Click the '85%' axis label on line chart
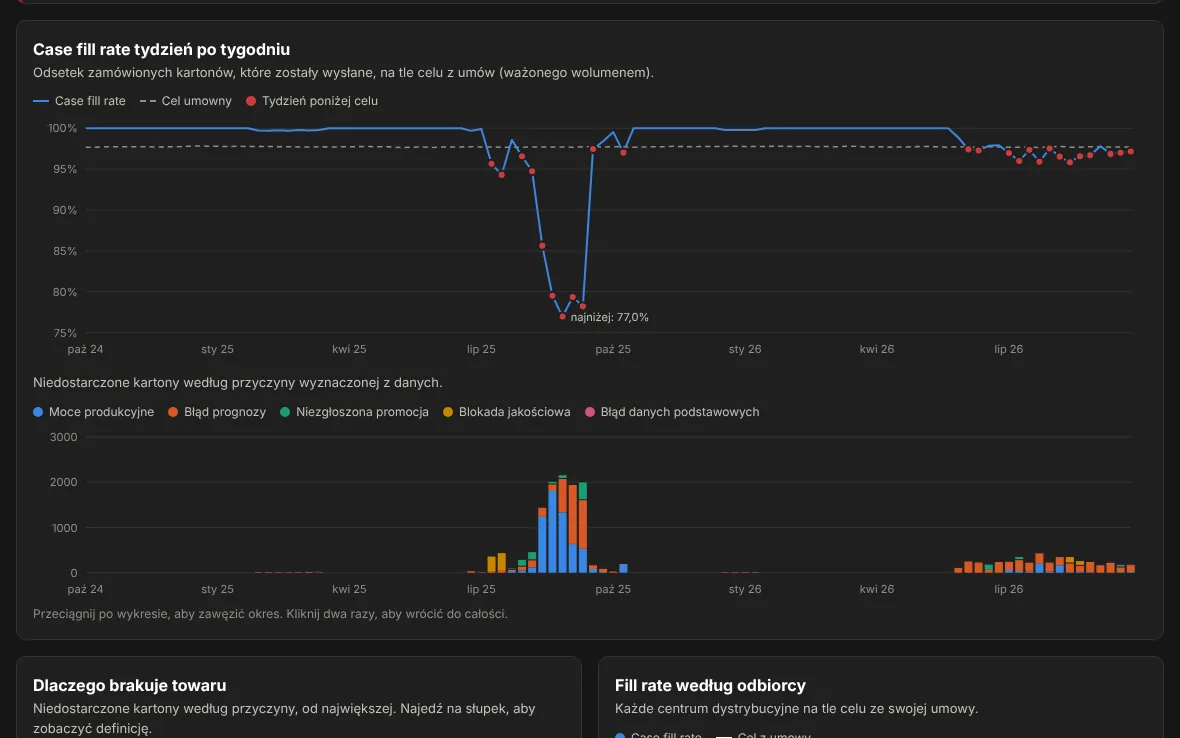 tap(65, 251)
